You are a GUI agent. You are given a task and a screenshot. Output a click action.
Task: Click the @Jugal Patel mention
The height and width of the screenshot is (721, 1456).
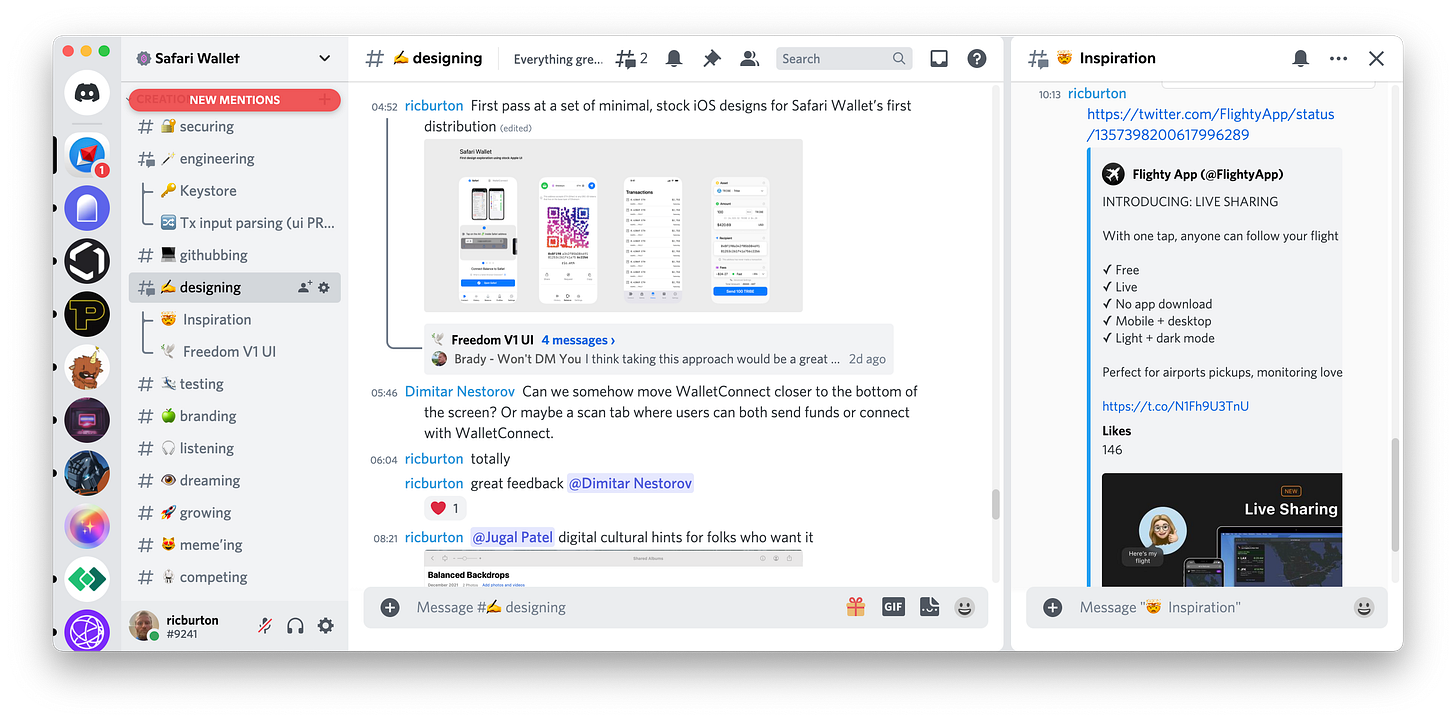click(512, 537)
